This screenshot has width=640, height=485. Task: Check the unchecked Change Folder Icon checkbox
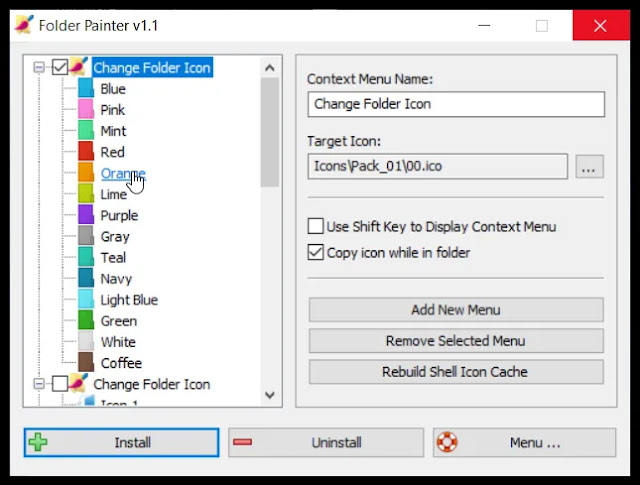(60, 384)
